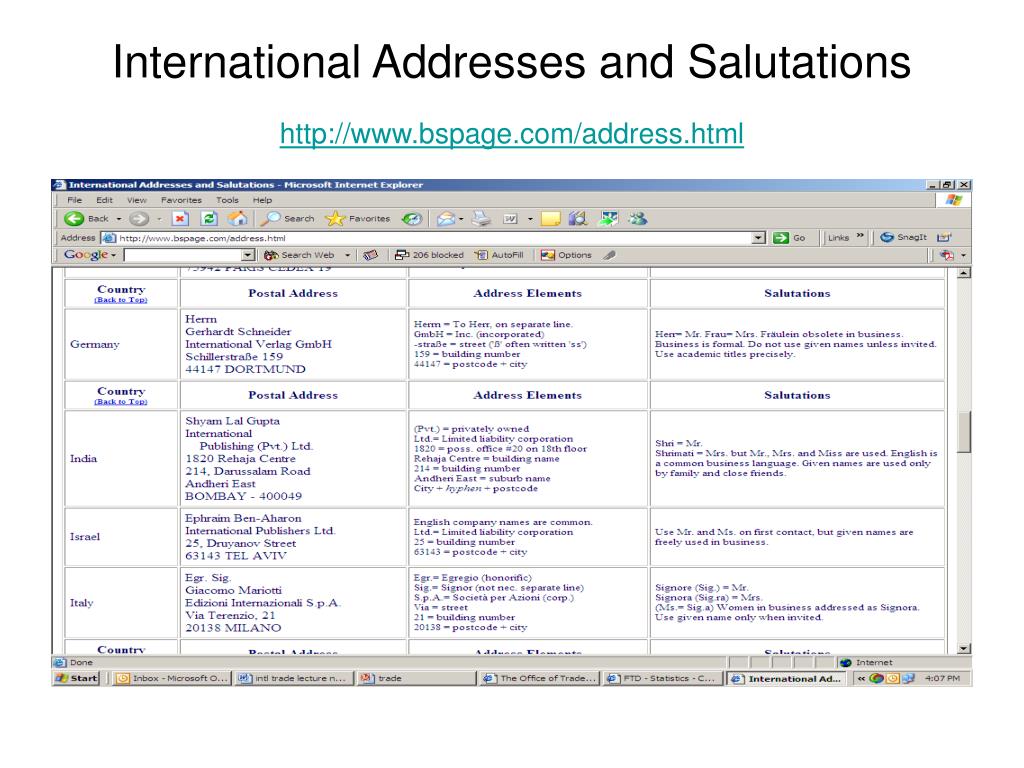Open the Research books icon
This screenshot has width=1024, height=768.
coord(578,219)
